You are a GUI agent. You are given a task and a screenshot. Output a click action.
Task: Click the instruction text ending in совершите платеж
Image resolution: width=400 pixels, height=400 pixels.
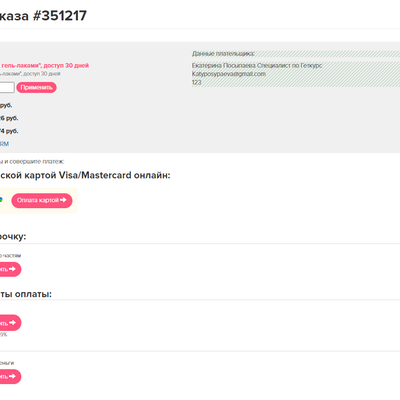click(x=32, y=162)
